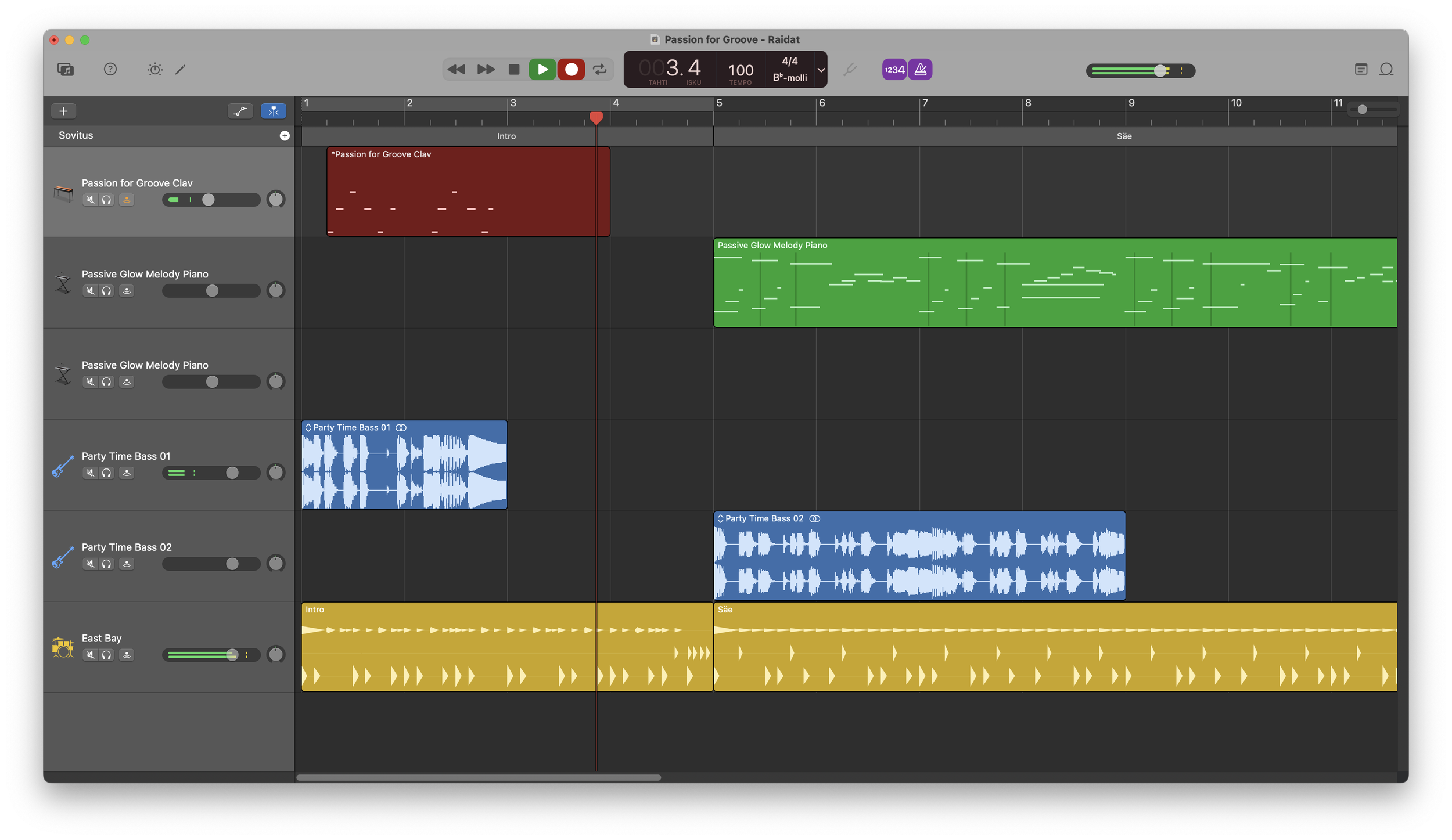Select the Säe arrangement marker

pos(1124,136)
